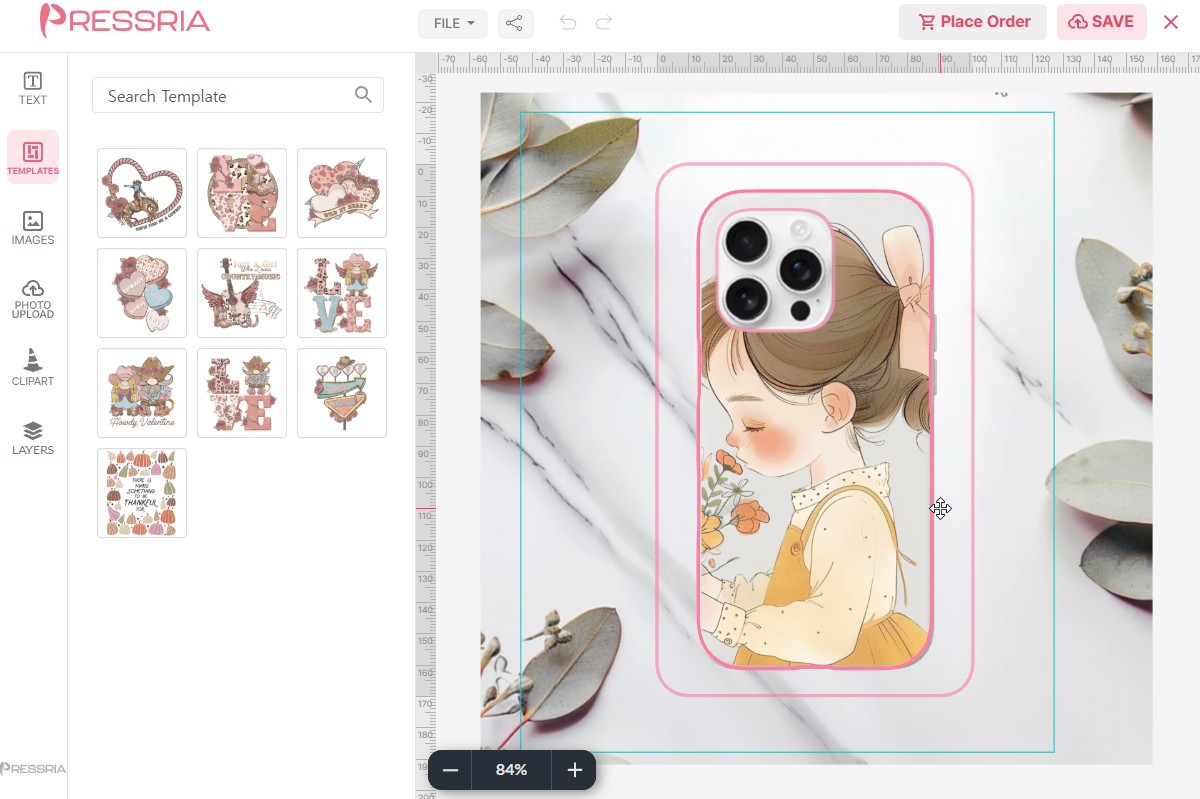Undo the last action

point(568,23)
